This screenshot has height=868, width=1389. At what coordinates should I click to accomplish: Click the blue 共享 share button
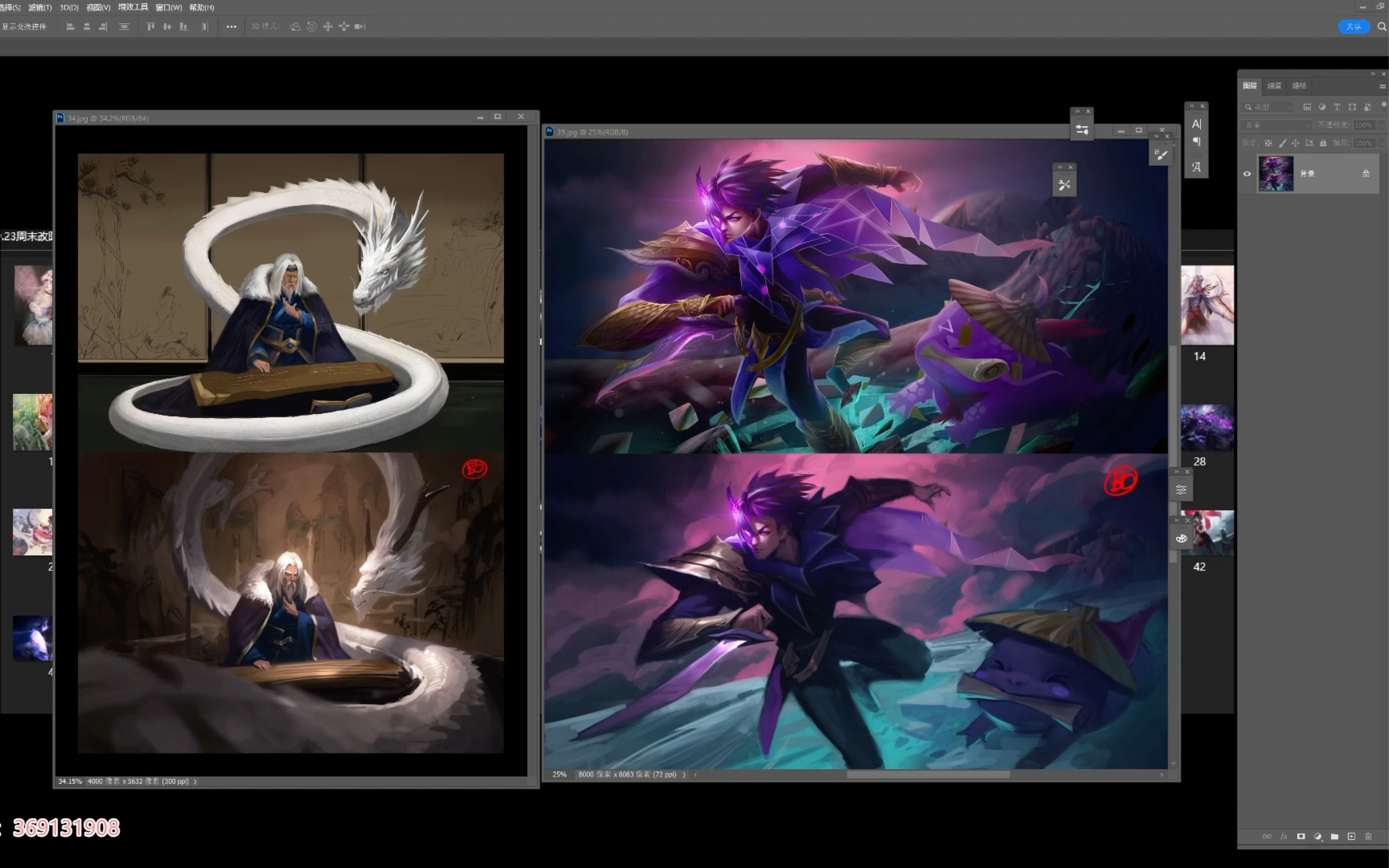pyautogui.click(x=1353, y=27)
